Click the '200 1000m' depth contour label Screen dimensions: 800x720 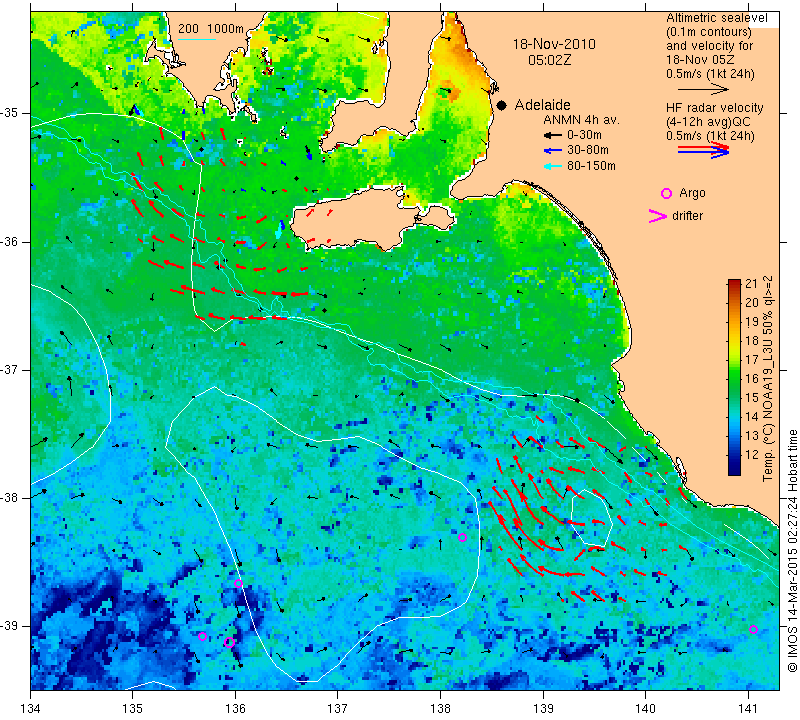[x=211, y=29]
